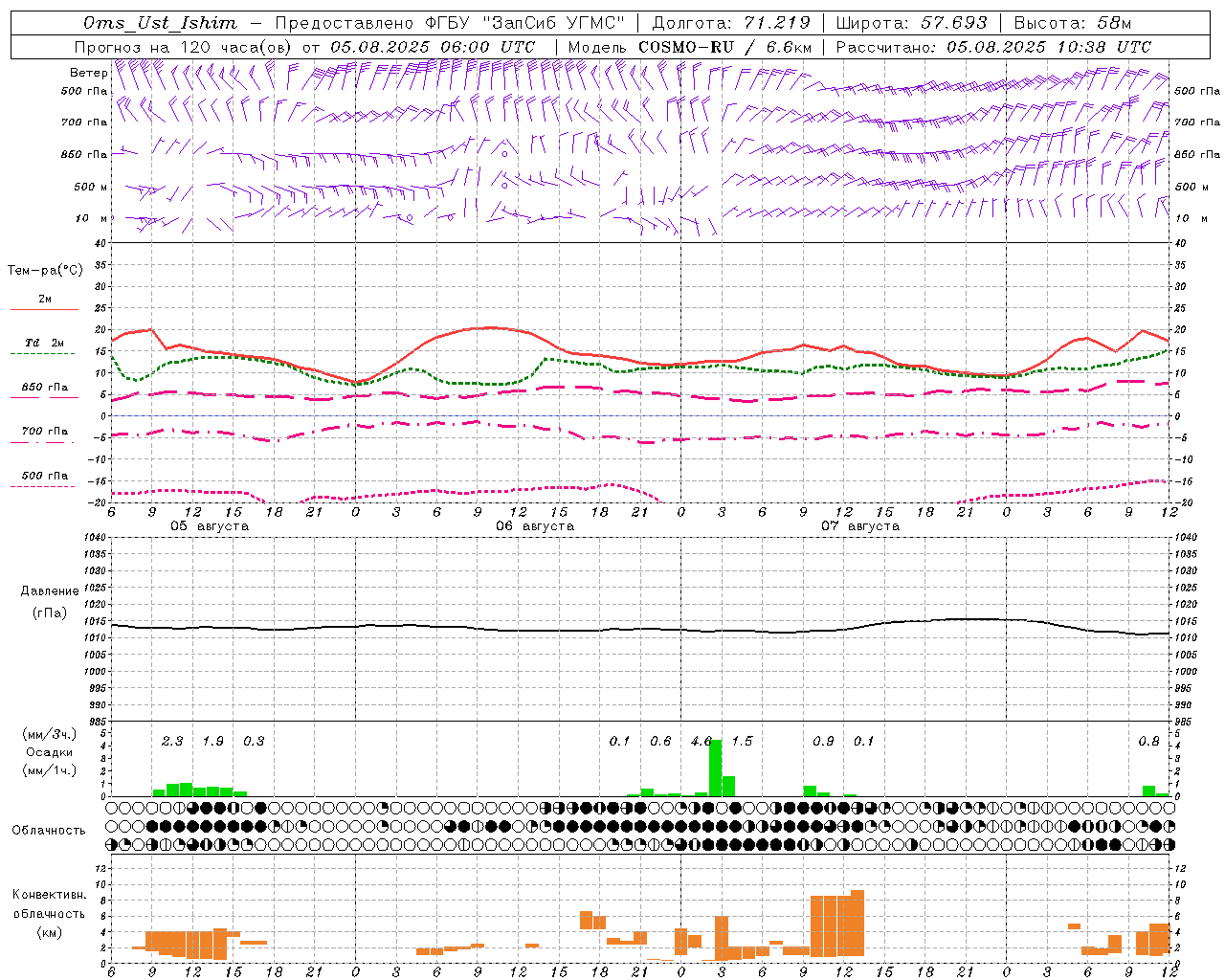Click the forecast header Прогноз на 120 часа(ов)
Viewport: 1225px width, 980px height.
coord(184,47)
